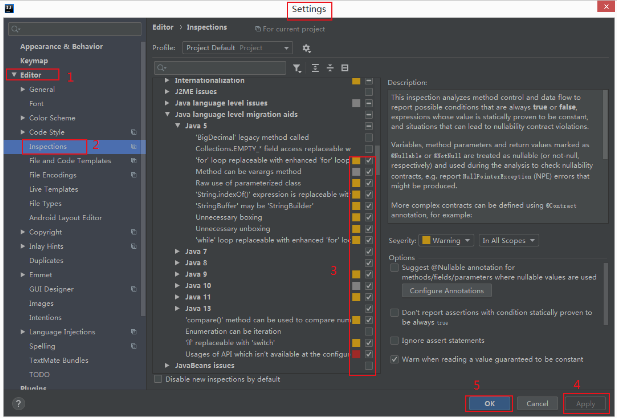This screenshot has height=418, width=617.
Task: Open the Intentions settings page
Action: click(45, 317)
